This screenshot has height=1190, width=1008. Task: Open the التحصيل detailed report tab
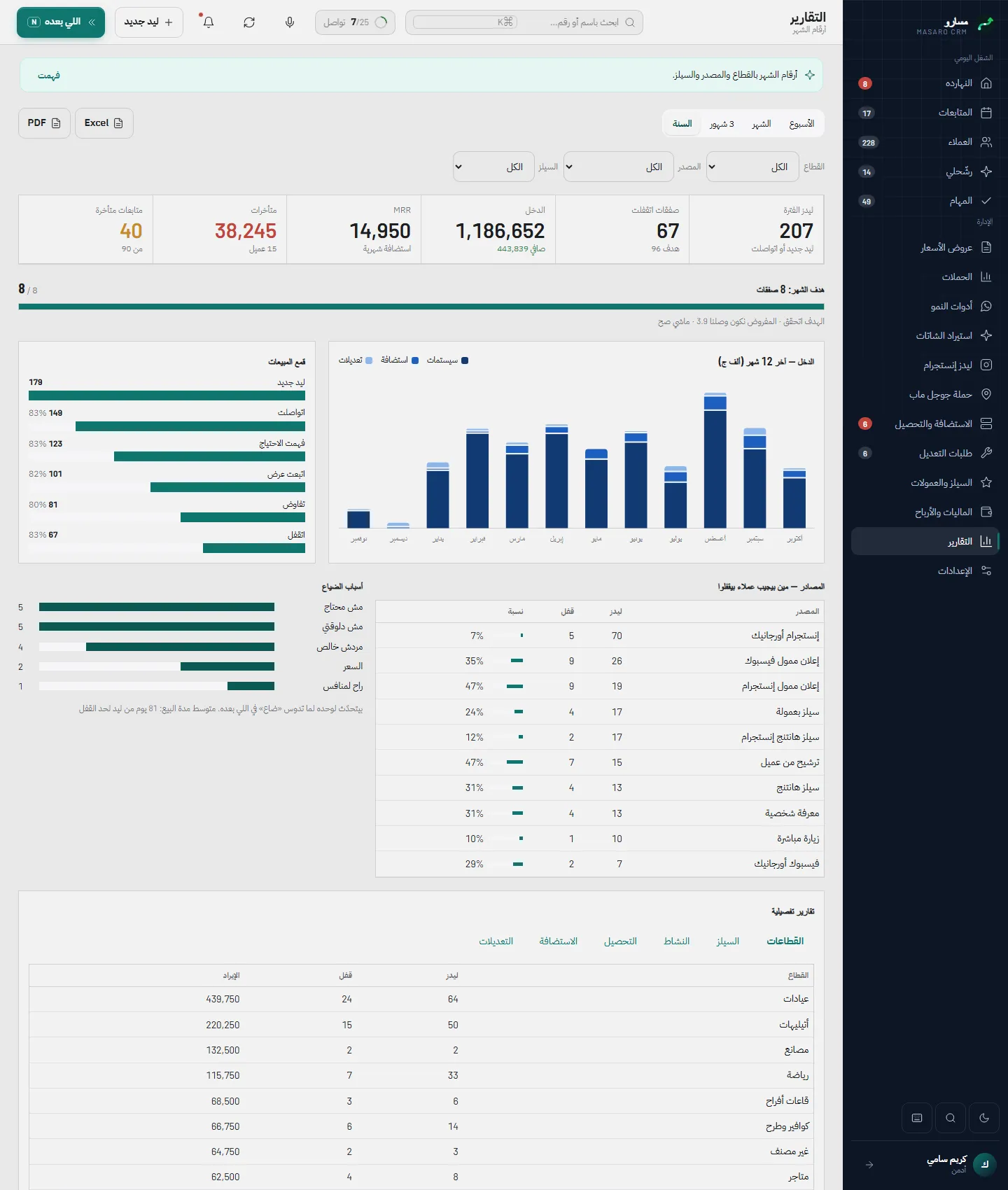pos(620,941)
